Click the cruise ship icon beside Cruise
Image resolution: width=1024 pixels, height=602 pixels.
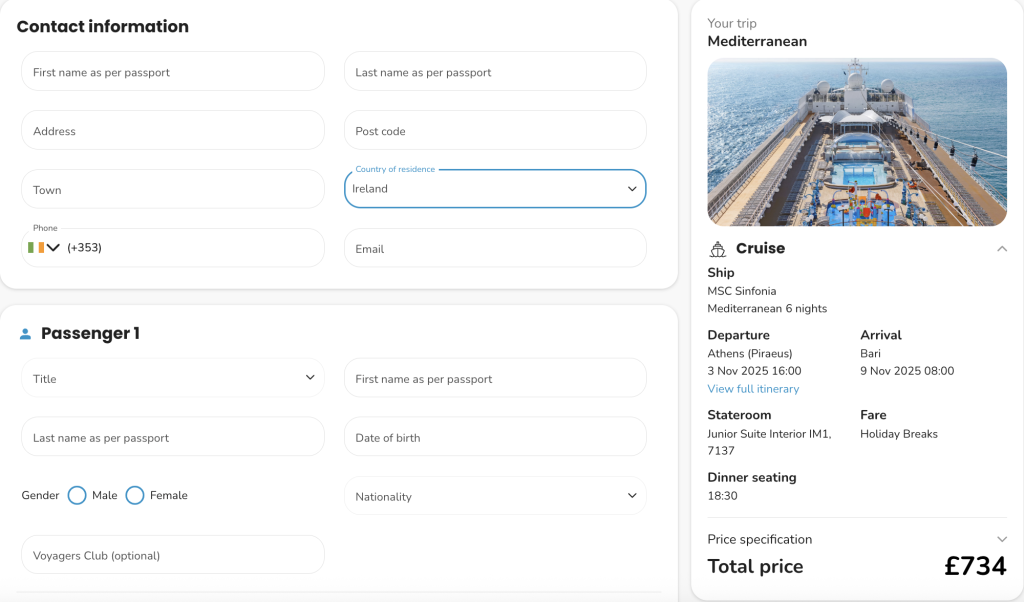[x=718, y=249]
